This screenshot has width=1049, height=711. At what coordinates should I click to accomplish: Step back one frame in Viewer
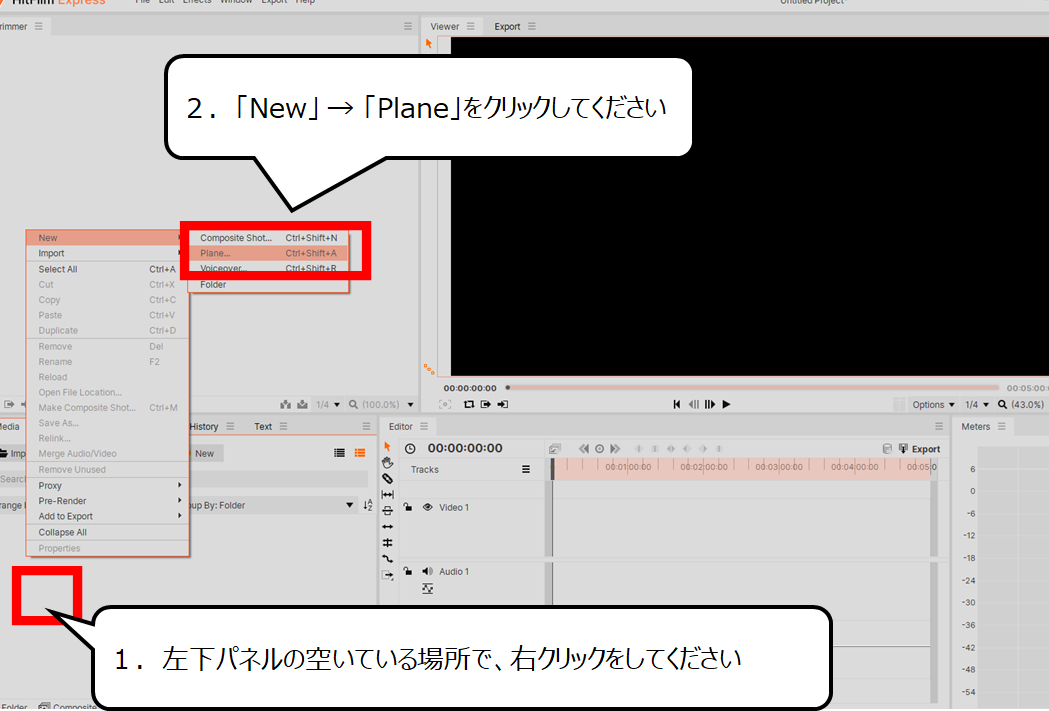pos(693,404)
